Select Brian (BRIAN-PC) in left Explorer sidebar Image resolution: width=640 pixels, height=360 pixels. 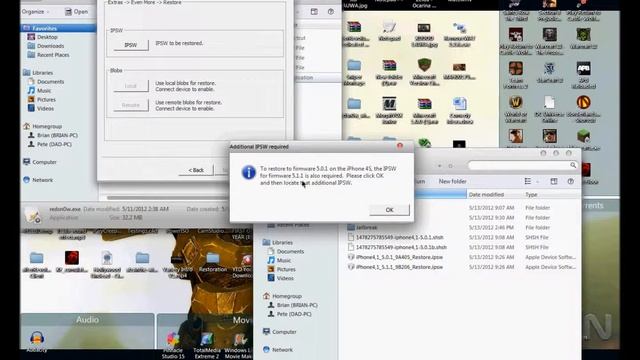53,136
